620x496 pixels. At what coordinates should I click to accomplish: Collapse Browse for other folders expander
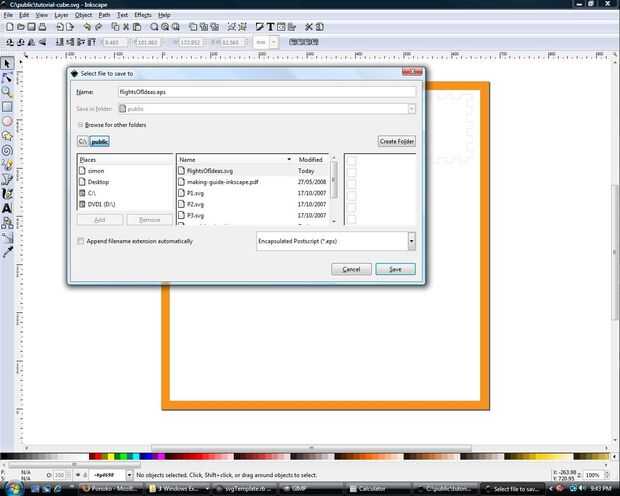click(81, 125)
